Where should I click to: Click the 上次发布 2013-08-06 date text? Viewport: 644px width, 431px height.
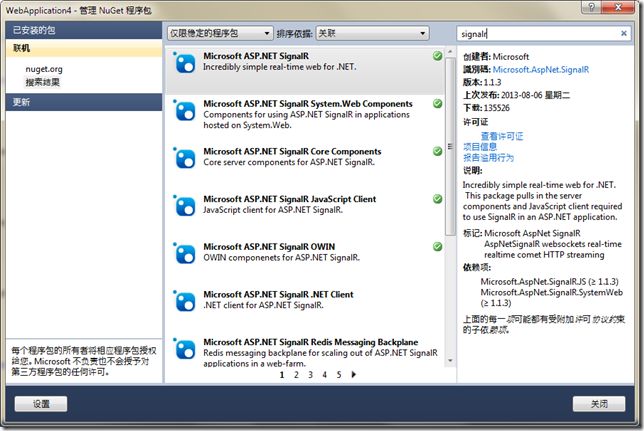517,95
